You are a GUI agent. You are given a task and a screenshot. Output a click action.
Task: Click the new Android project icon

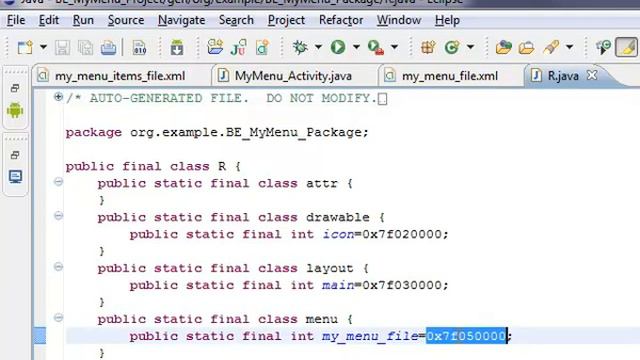pyautogui.click(x=215, y=47)
